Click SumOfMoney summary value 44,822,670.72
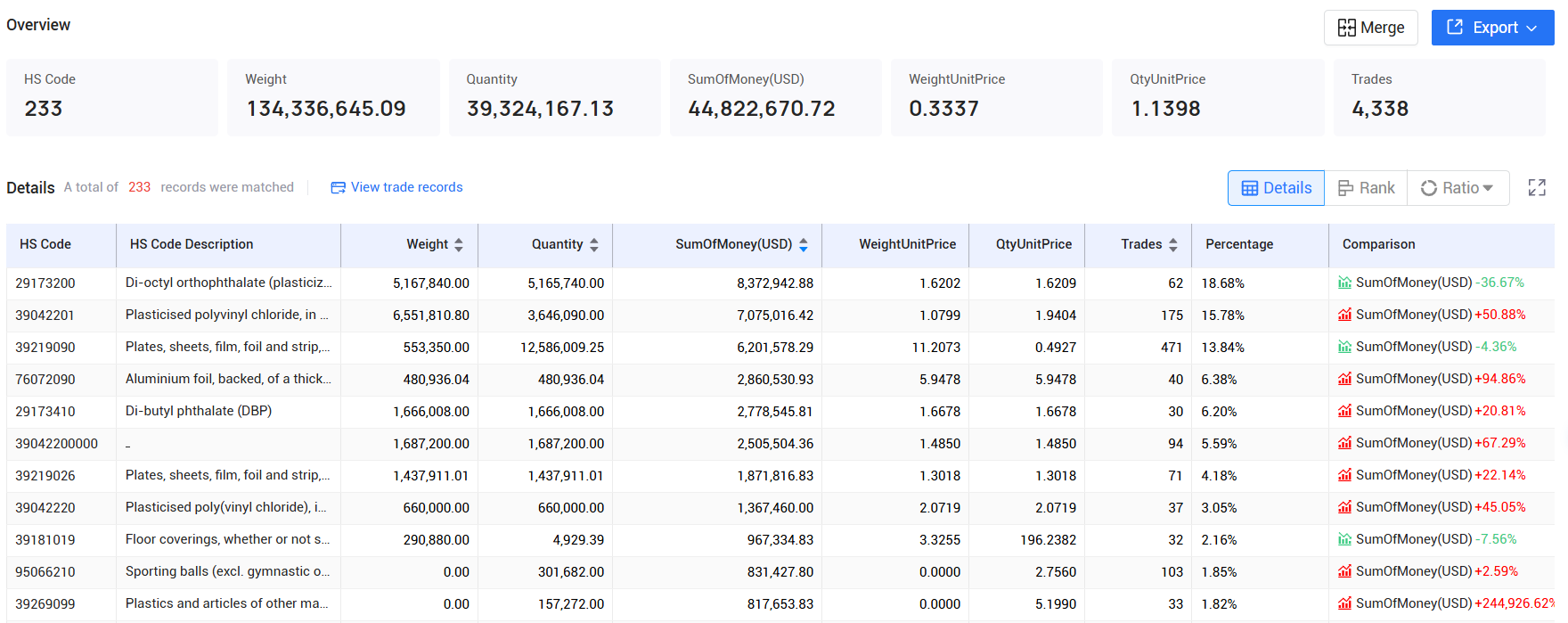Screen dimensions: 1568x623 point(762,109)
